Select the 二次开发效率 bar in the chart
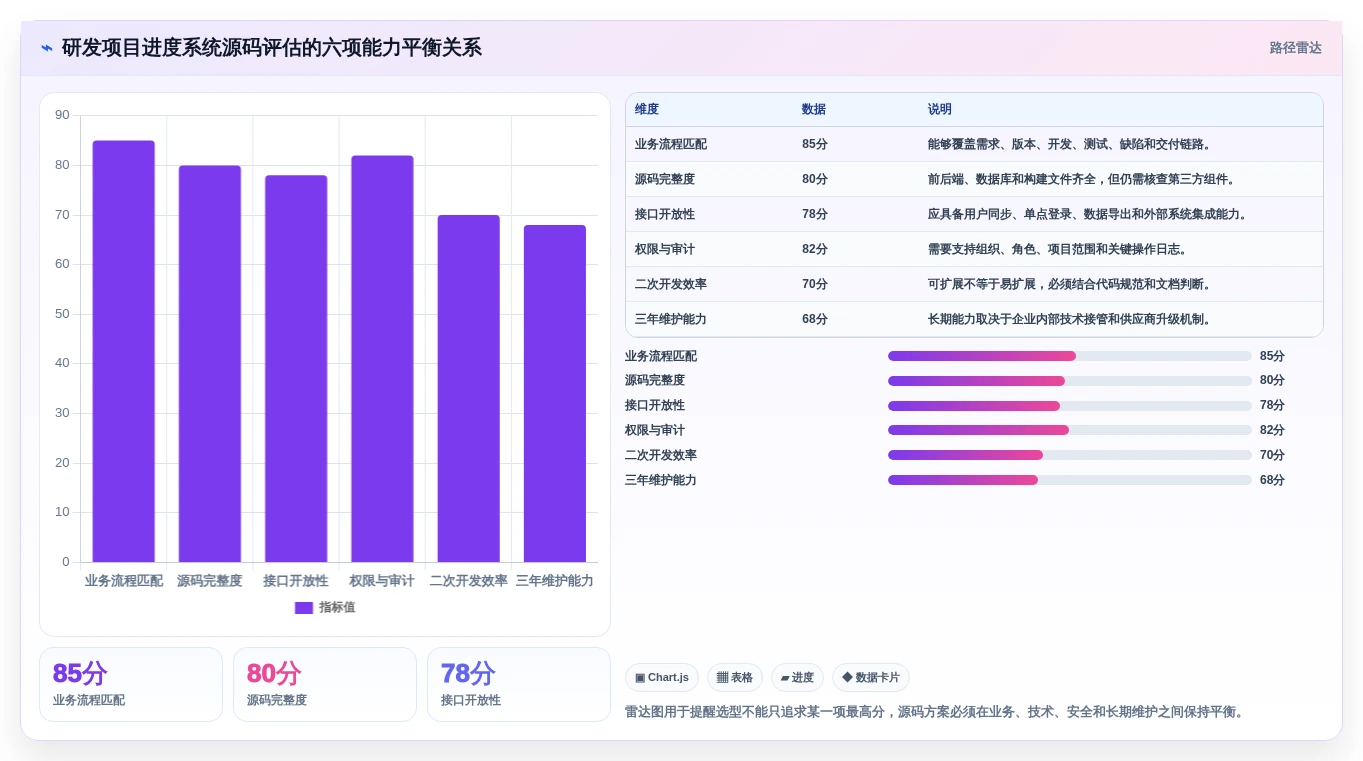 pyautogui.click(x=468, y=389)
